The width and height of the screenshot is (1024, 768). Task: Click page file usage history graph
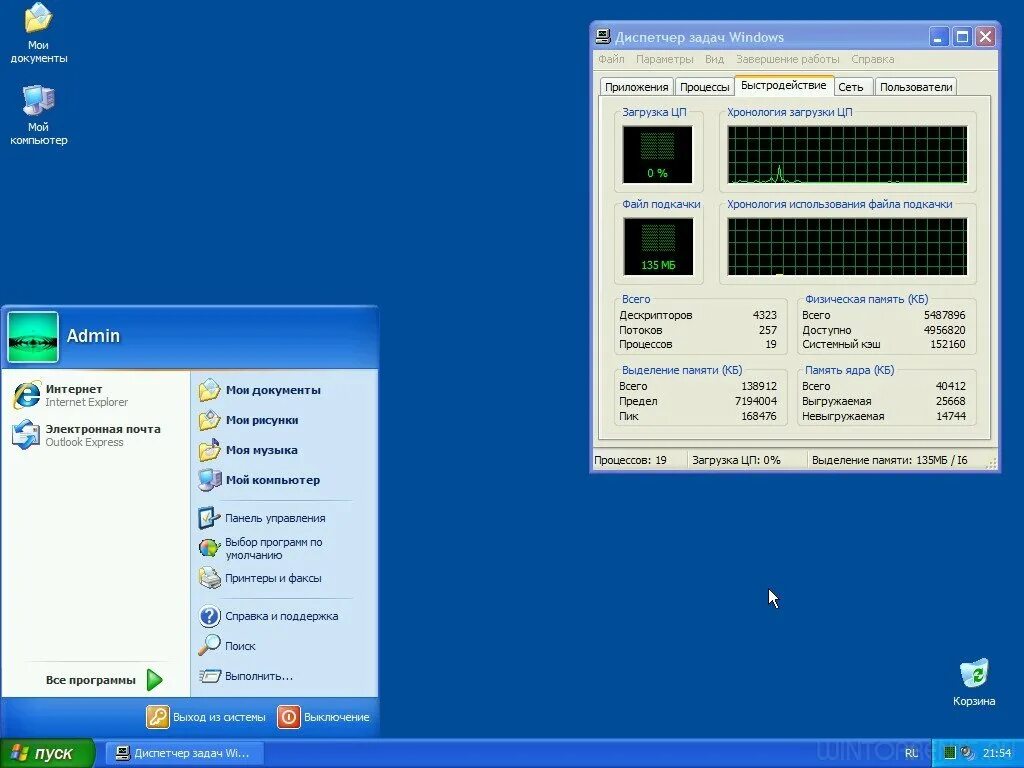pos(847,246)
